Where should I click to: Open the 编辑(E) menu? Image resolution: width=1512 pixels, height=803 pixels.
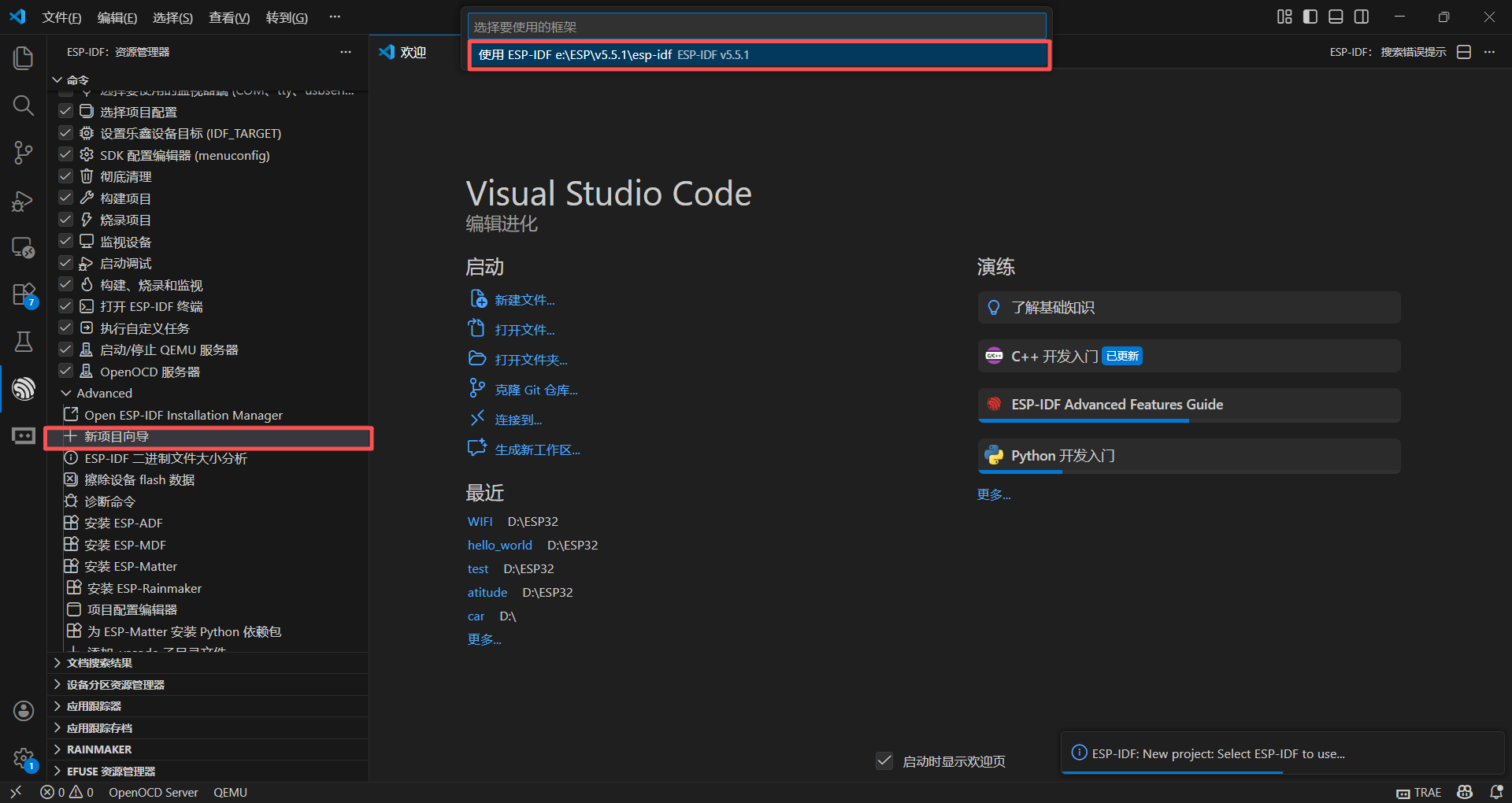tap(117, 17)
